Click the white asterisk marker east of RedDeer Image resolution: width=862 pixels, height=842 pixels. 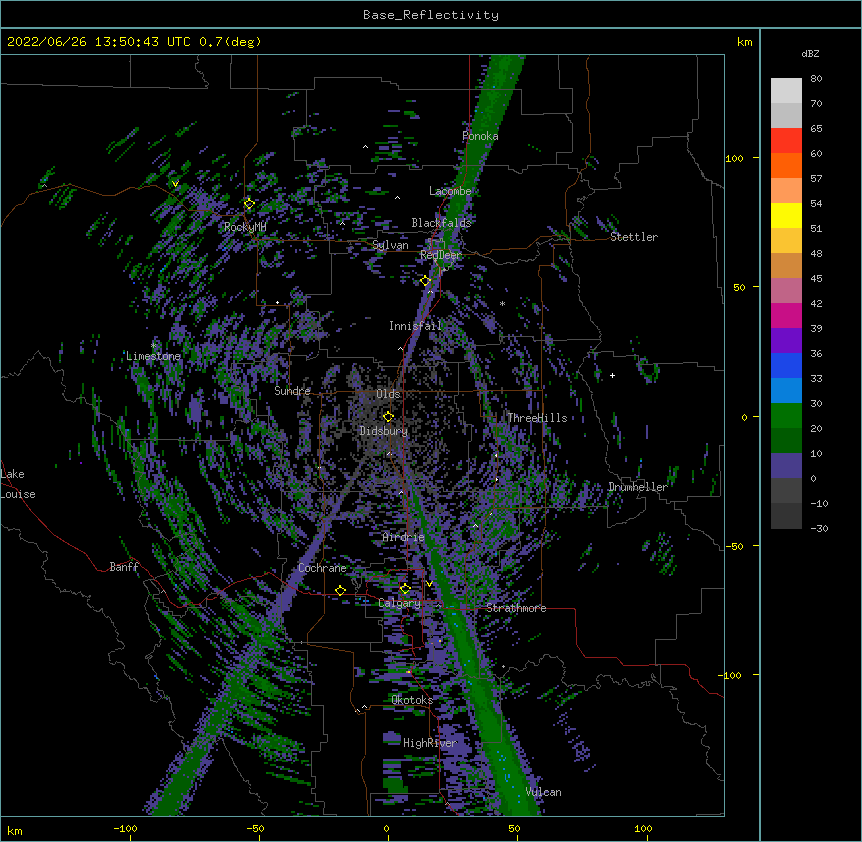502,303
